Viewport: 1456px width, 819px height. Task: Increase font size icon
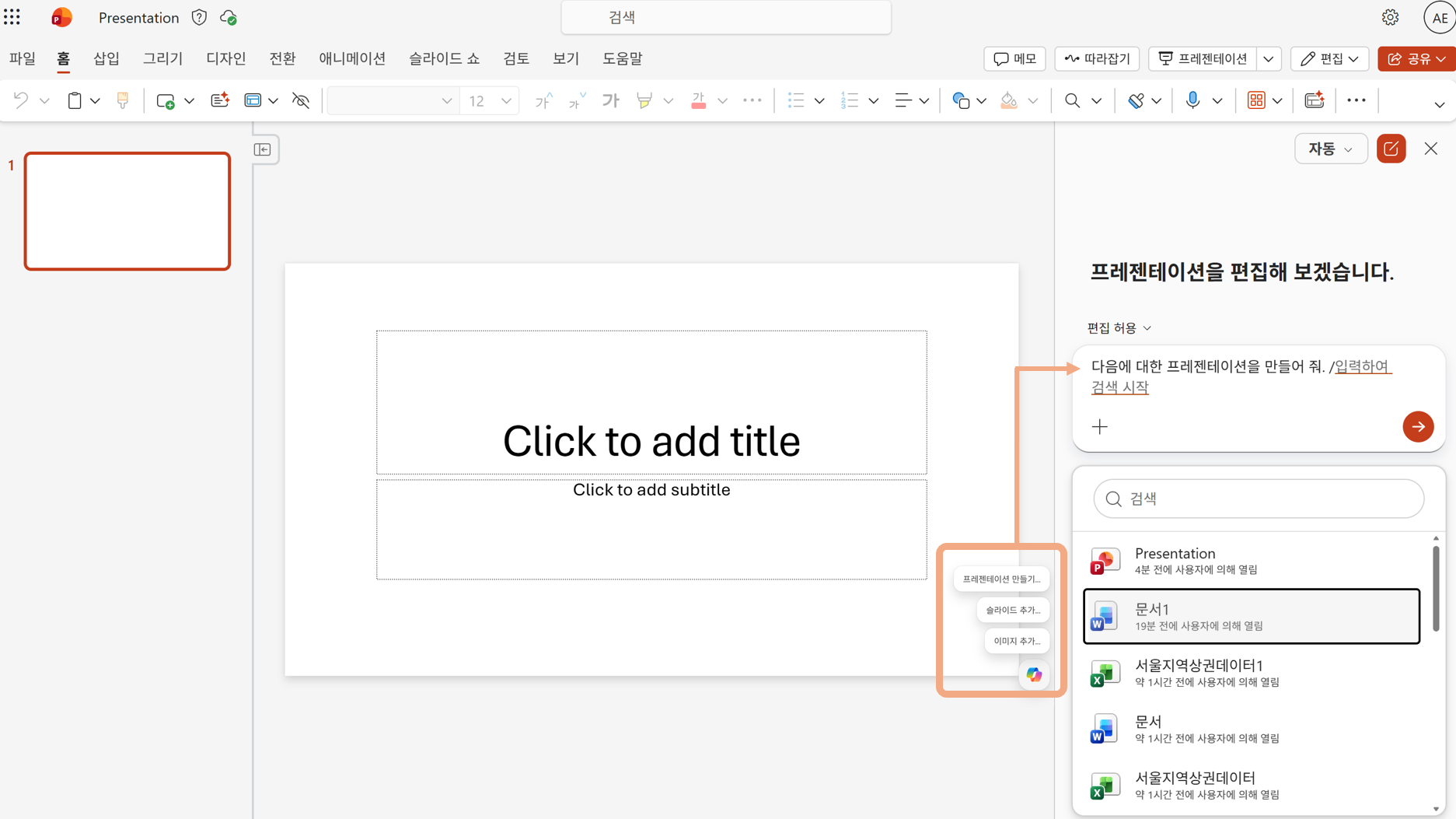(543, 100)
